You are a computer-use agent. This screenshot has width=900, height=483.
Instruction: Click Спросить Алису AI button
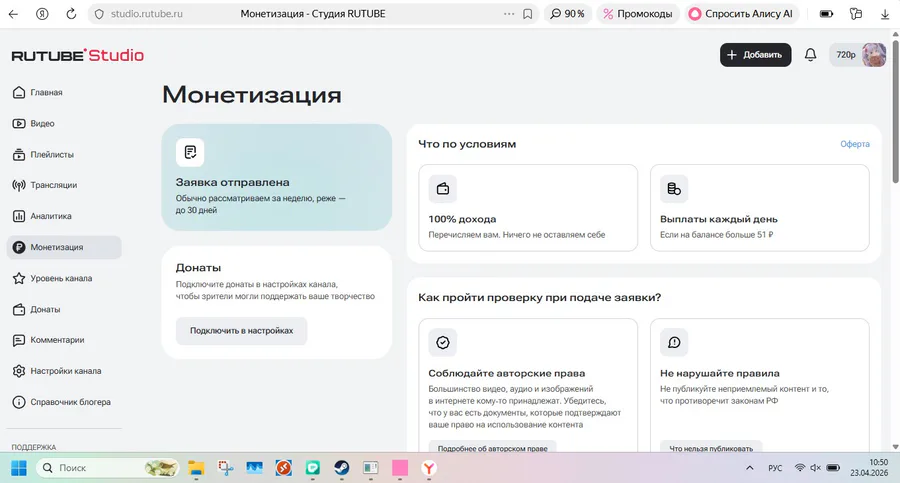740,14
